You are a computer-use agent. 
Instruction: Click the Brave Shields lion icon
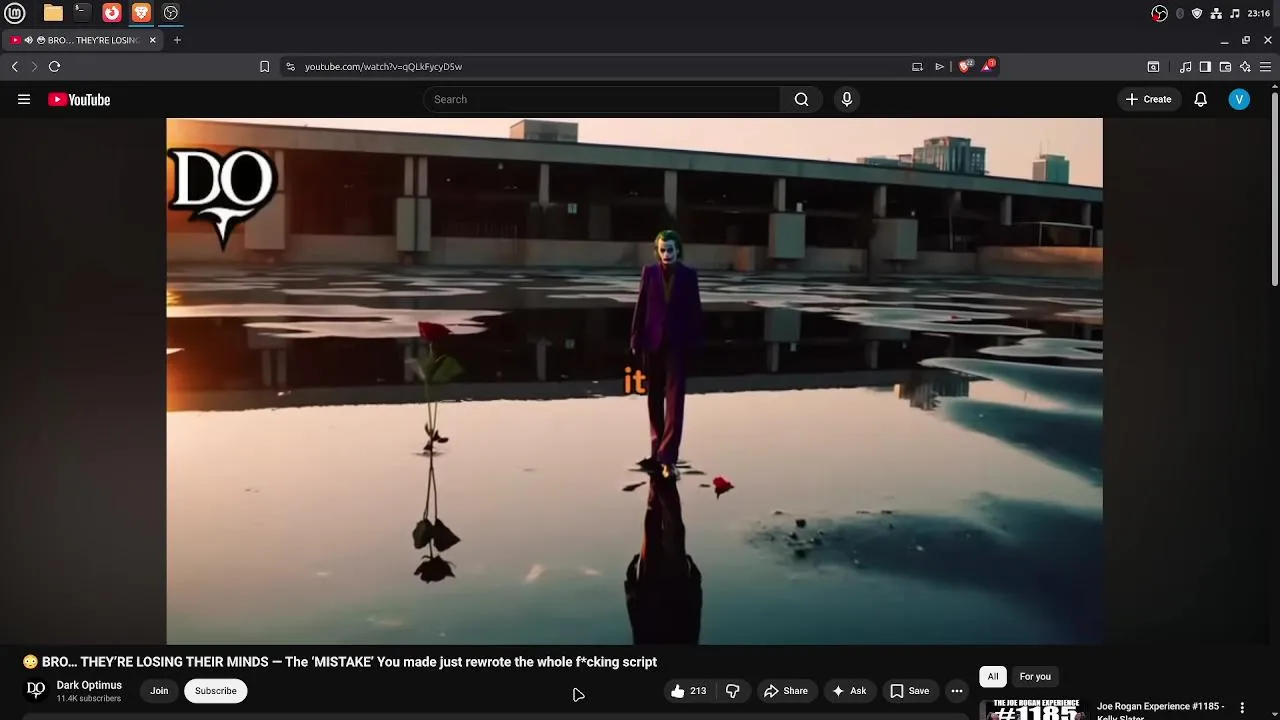965,66
